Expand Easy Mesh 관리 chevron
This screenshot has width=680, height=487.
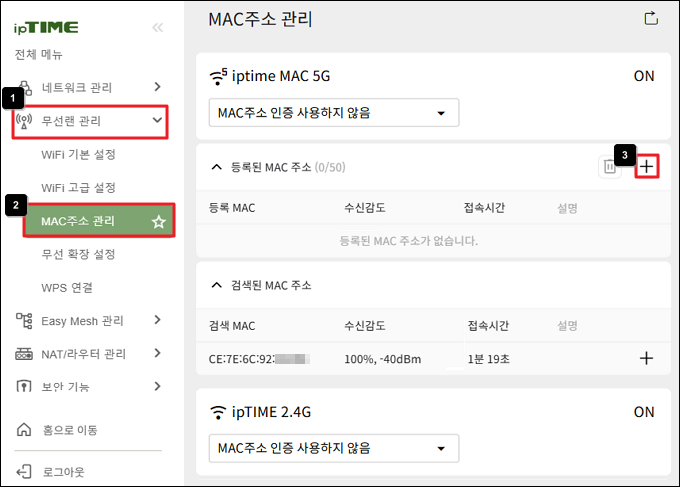[x=157, y=320]
